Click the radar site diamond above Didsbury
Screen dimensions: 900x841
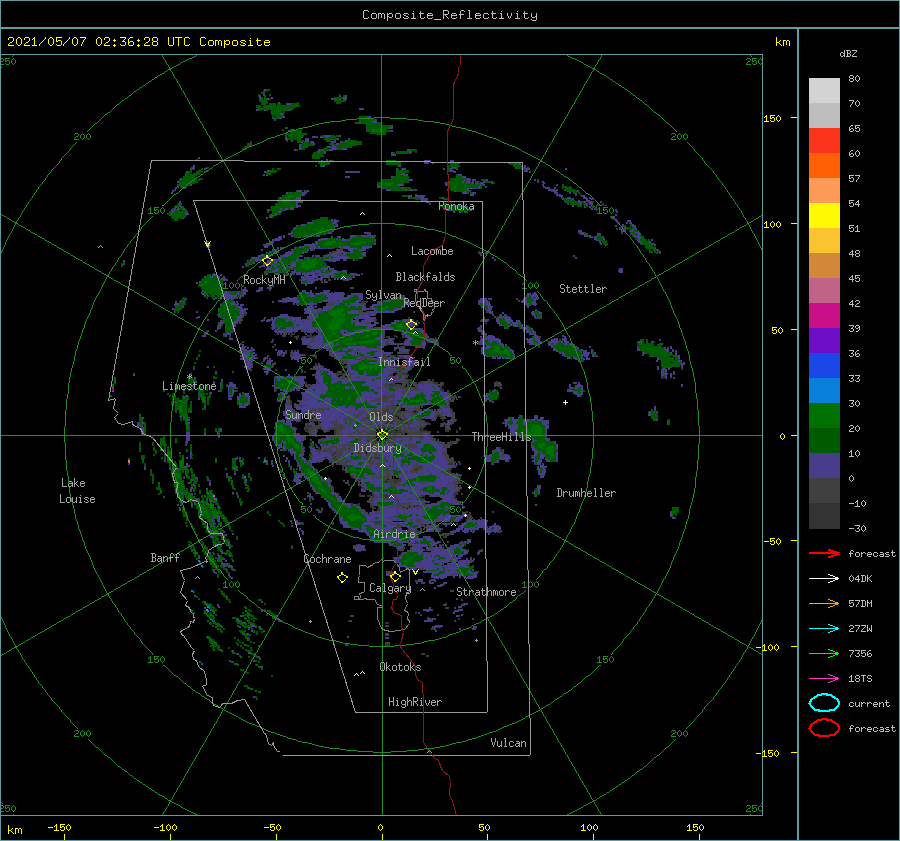click(382, 435)
